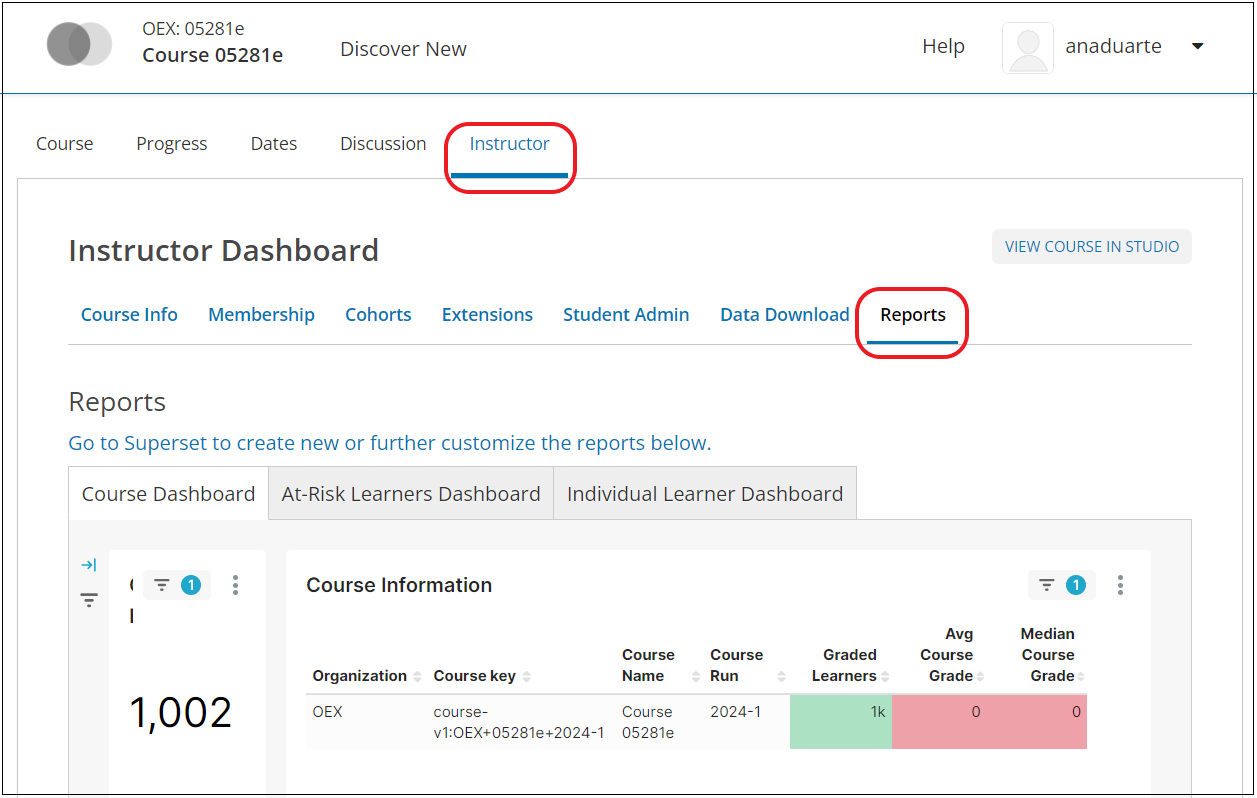
Task: Open the Individual Learner Dashboard tab
Action: click(704, 493)
